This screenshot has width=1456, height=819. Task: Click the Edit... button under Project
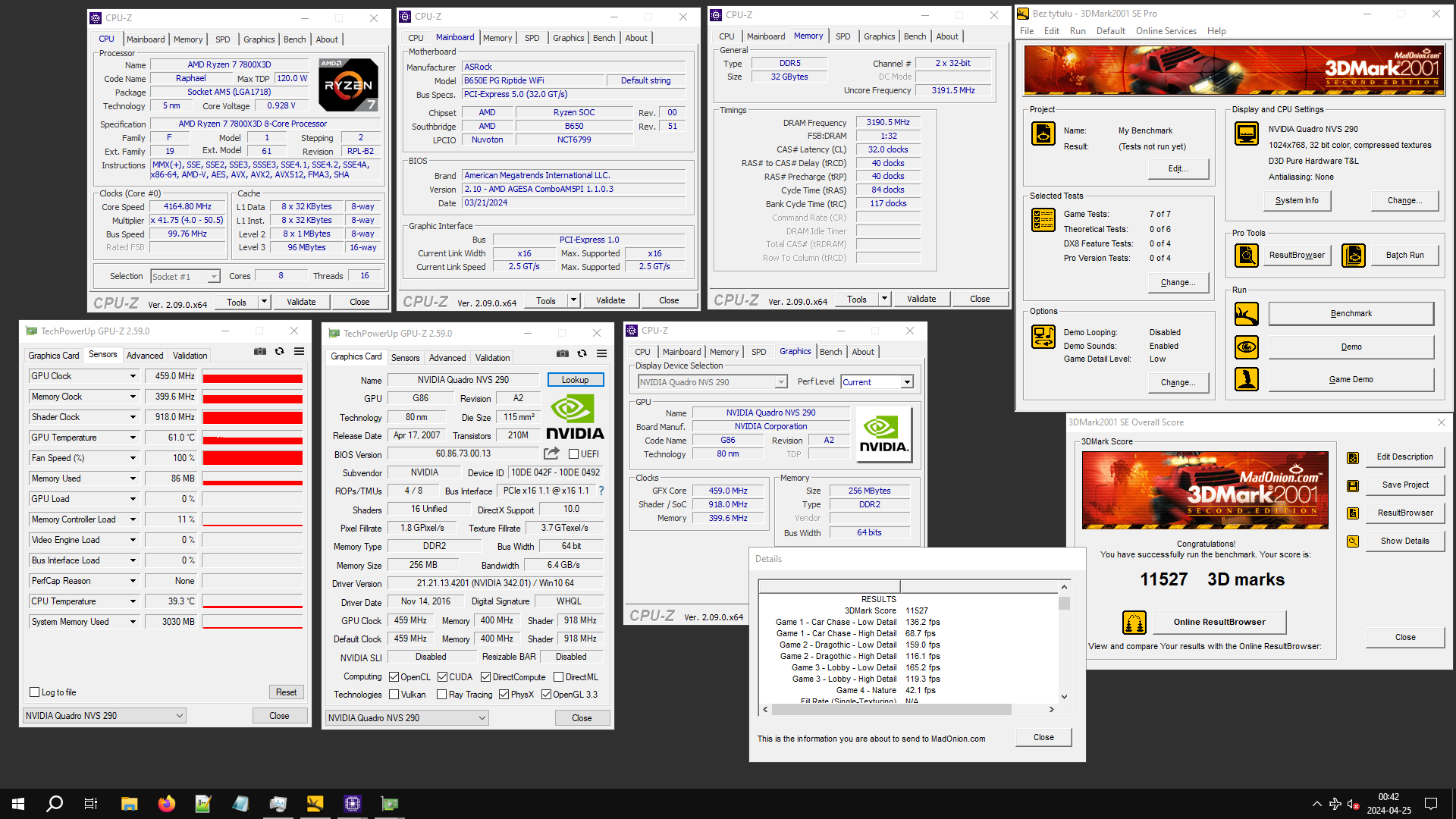pos(1178,168)
